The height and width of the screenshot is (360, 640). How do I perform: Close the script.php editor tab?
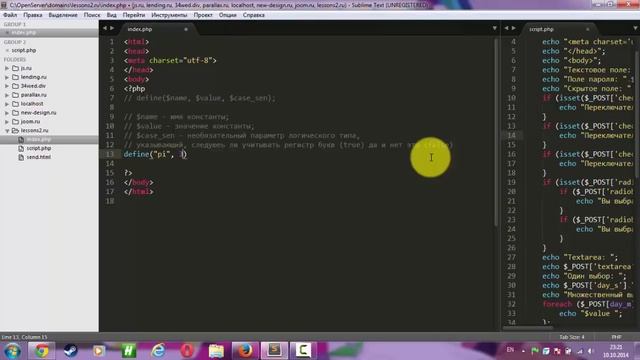pos(588,29)
